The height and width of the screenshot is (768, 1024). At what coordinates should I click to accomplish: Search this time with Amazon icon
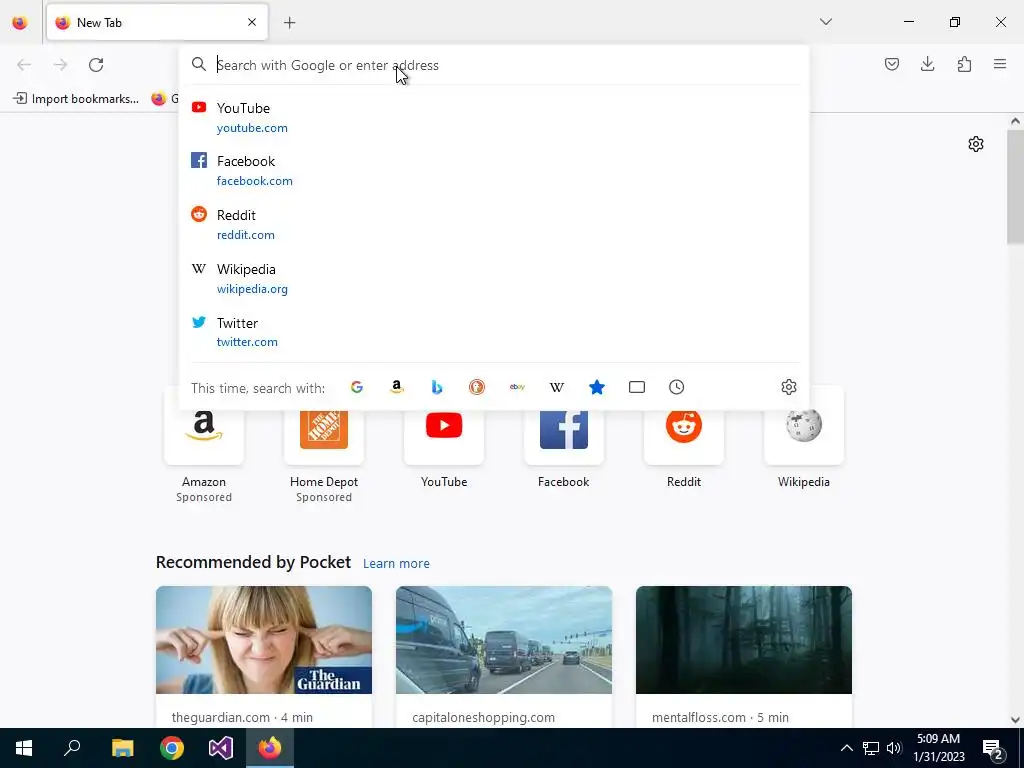(396, 387)
